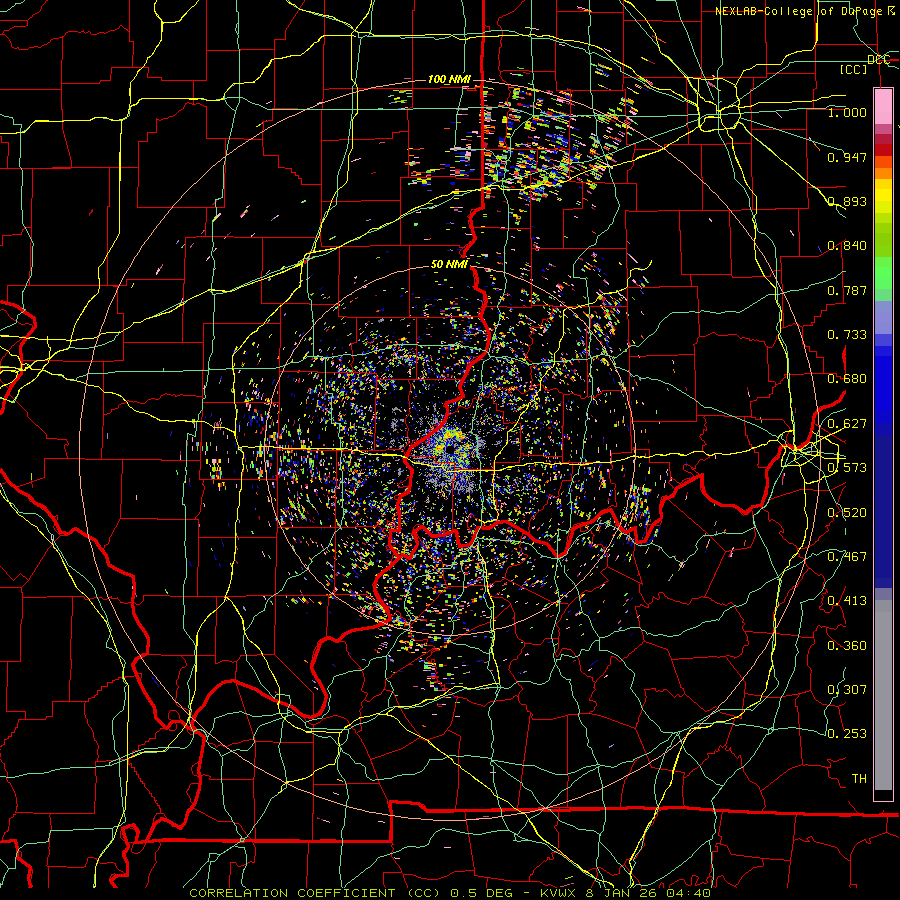
Task: Select the 0.360 value on the color scale
Action: [x=847, y=646]
